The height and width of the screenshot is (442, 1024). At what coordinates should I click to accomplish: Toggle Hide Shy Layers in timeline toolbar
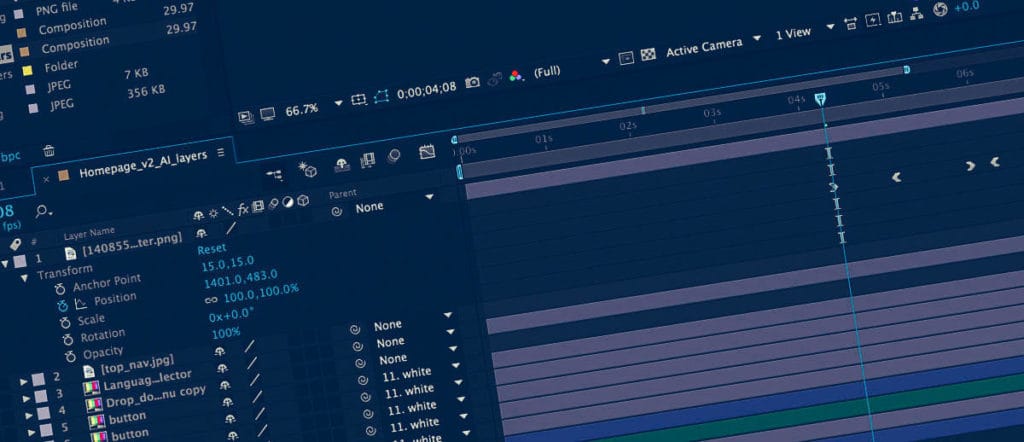[x=340, y=163]
